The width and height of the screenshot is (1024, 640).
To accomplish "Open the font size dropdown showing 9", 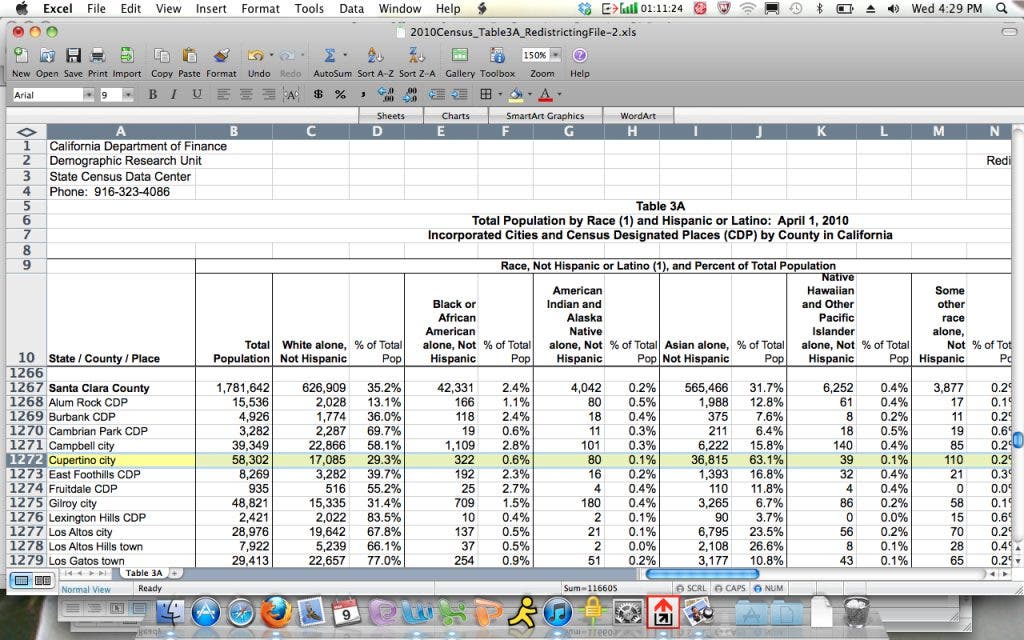I will [x=128, y=95].
